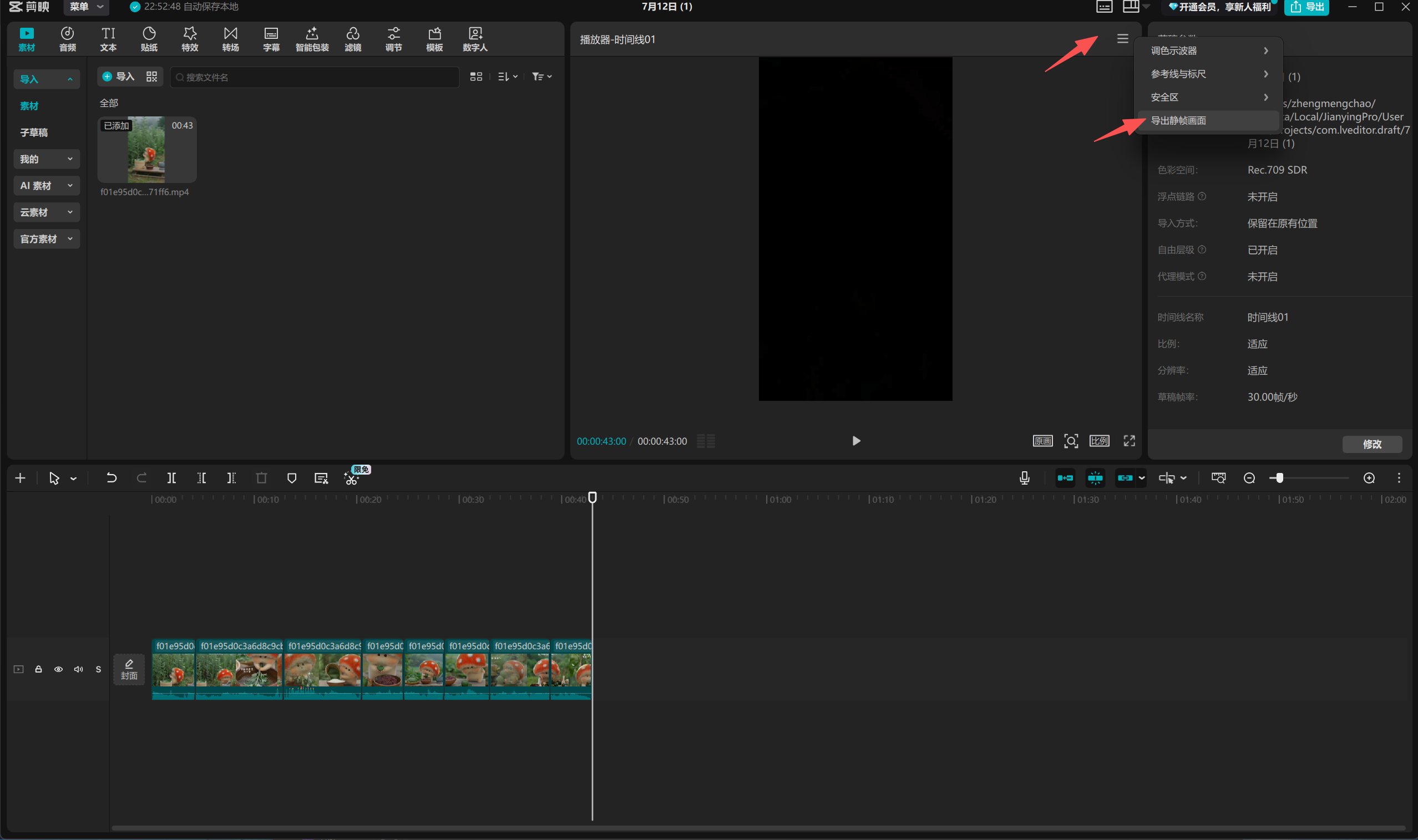Viewport: 1418px width, 840px height.
Task: Zoom in the timeline
Action: coord(1369,478)
